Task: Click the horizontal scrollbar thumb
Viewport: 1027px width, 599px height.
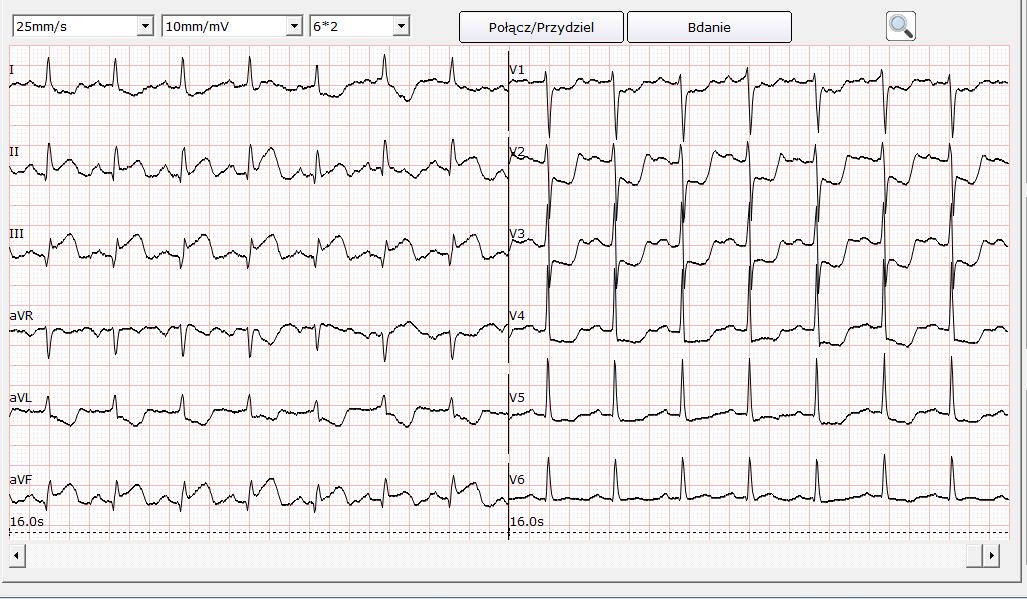Action: 974,555
